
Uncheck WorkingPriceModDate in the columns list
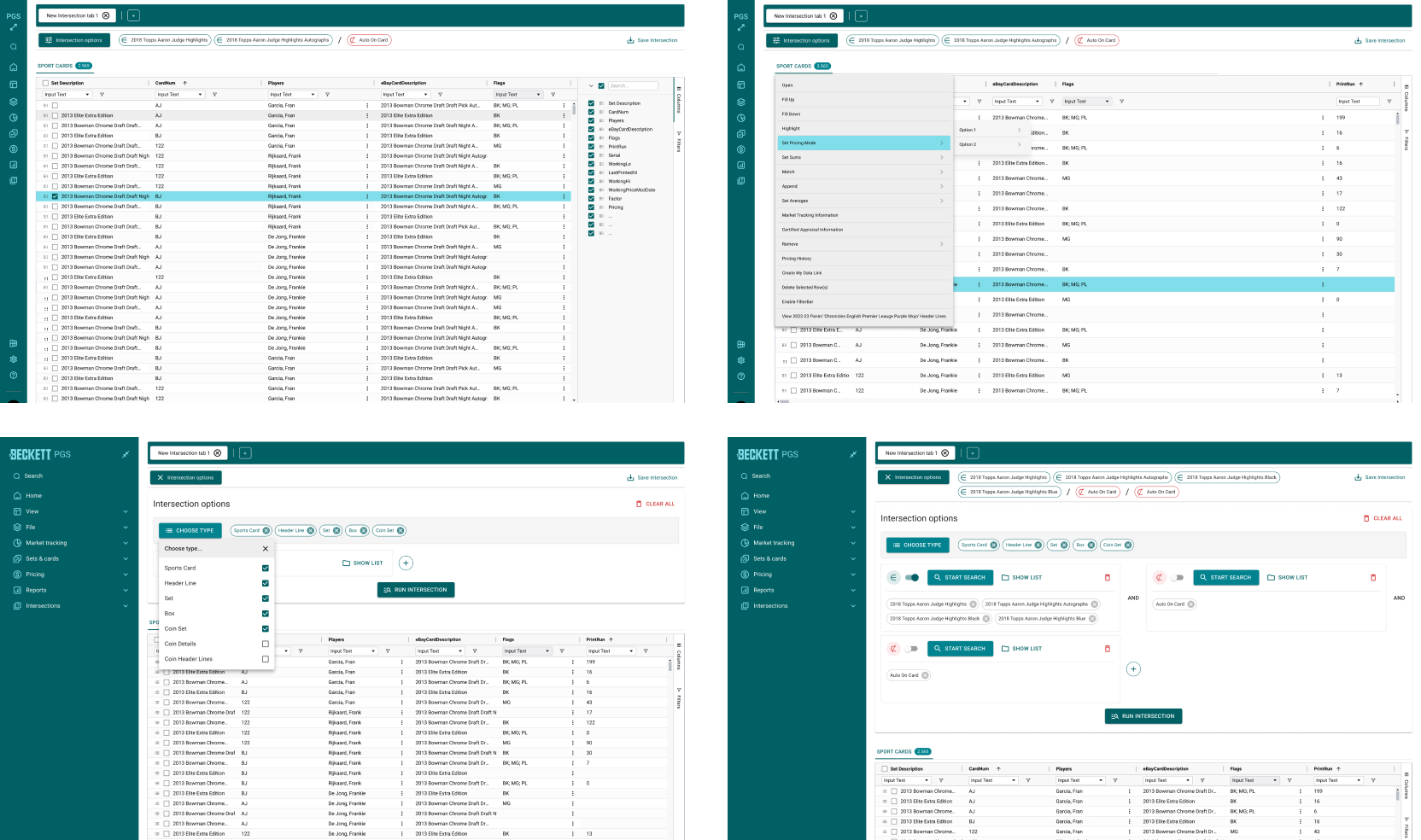(x=591, y=190)
